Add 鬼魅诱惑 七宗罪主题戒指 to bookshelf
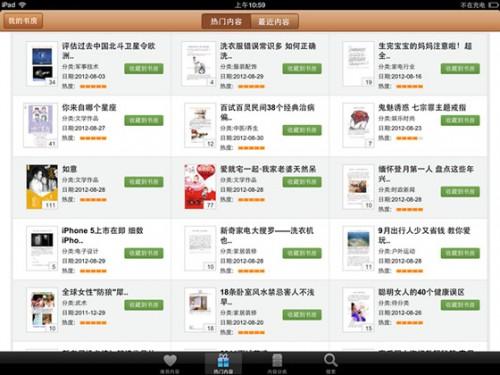 tap(460, 120)
